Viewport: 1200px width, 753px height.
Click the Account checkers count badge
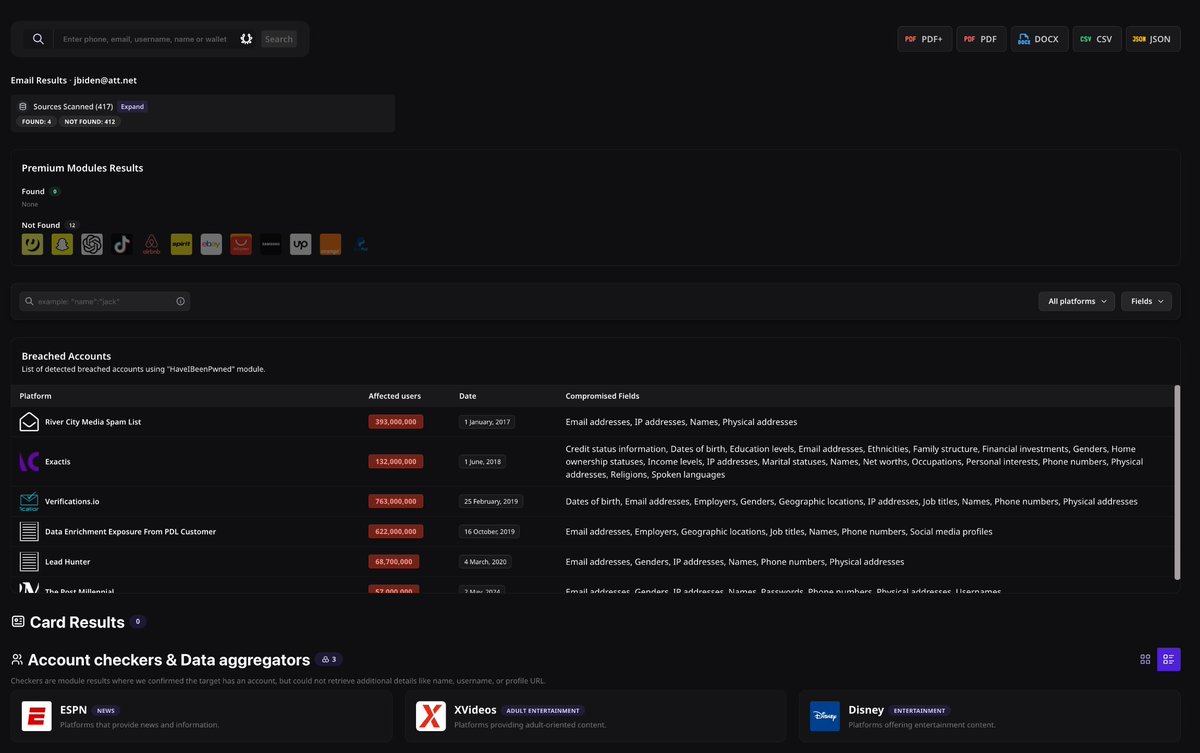[330, 660]
